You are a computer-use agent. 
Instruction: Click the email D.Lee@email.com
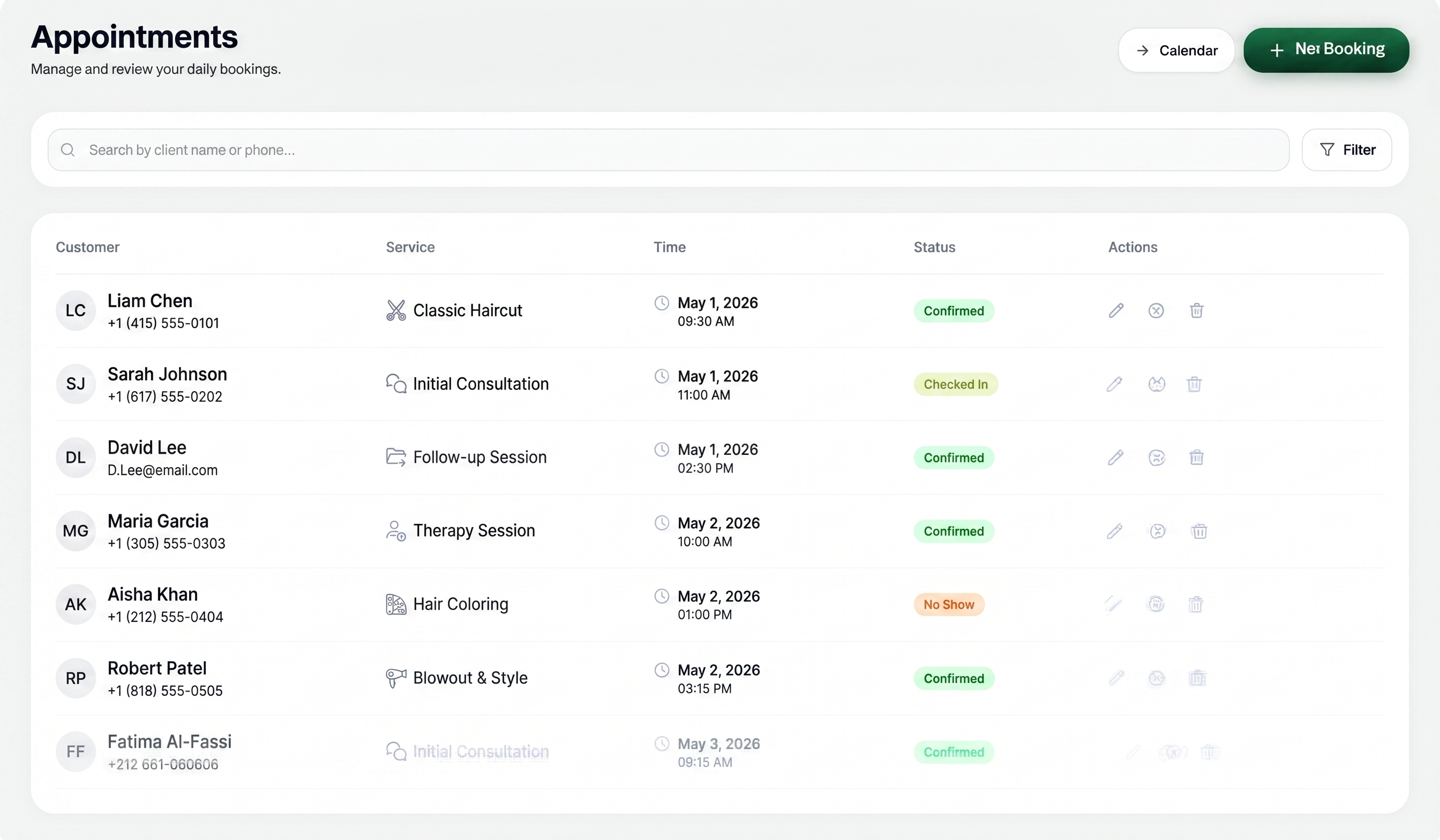(x=162, y=470)
